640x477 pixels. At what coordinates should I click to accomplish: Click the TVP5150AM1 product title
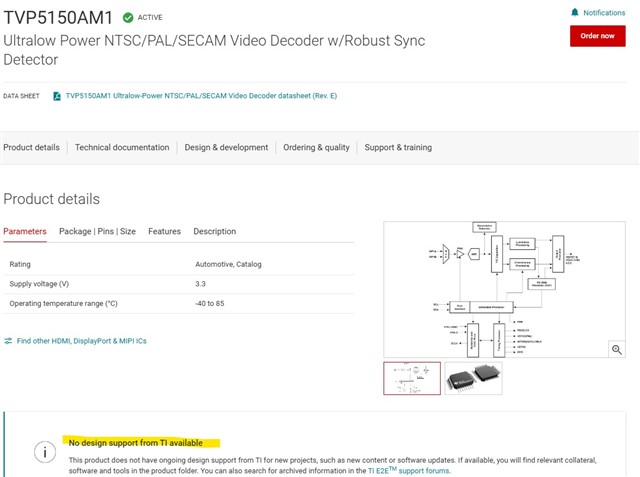58,18
